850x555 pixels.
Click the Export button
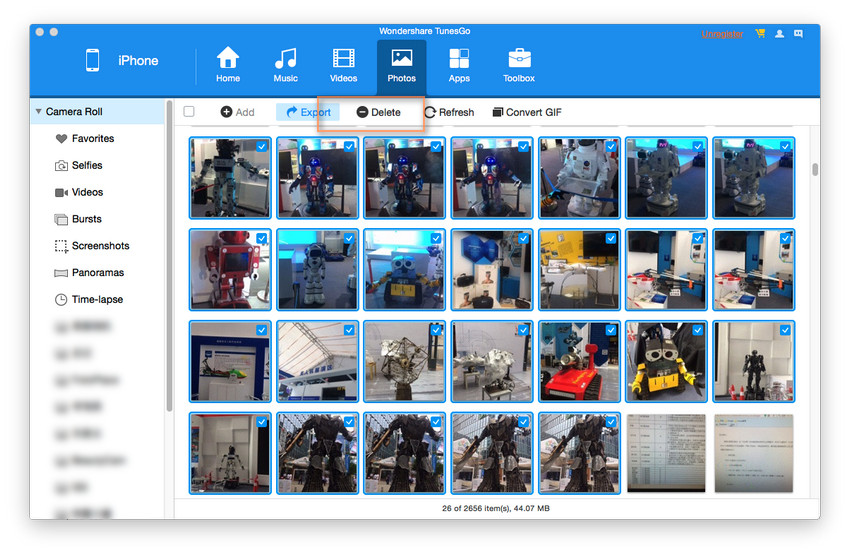point(308,112)
